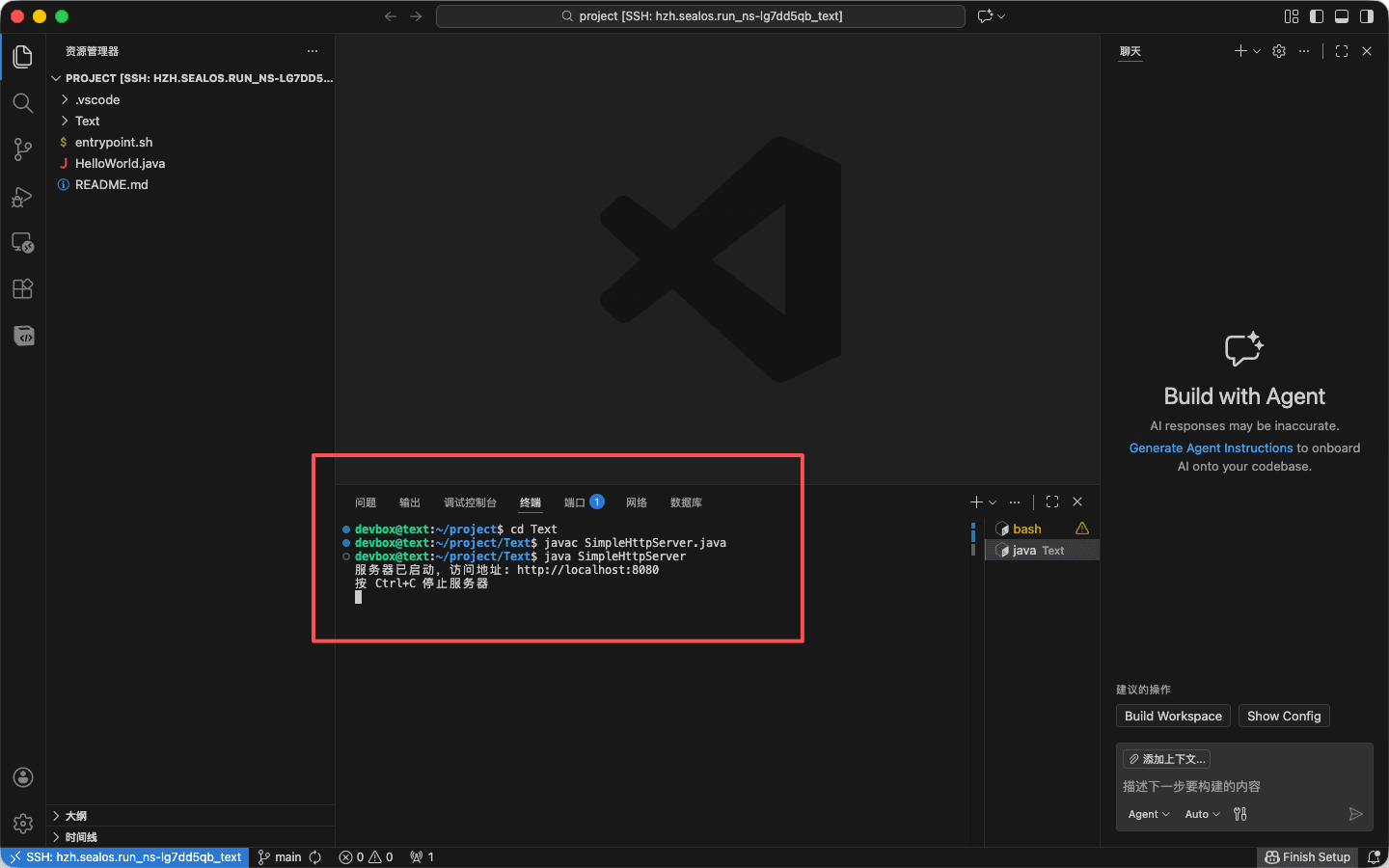Switch to the 数据库 database tab
Image resolution: width=1389 pixels, height=868 pixels.
686,502
